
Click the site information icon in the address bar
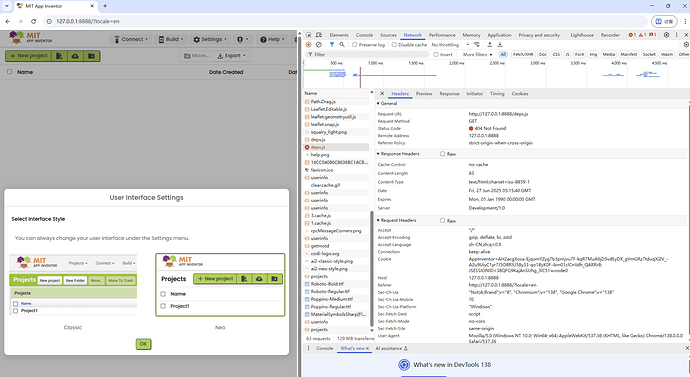pos(49,21)
